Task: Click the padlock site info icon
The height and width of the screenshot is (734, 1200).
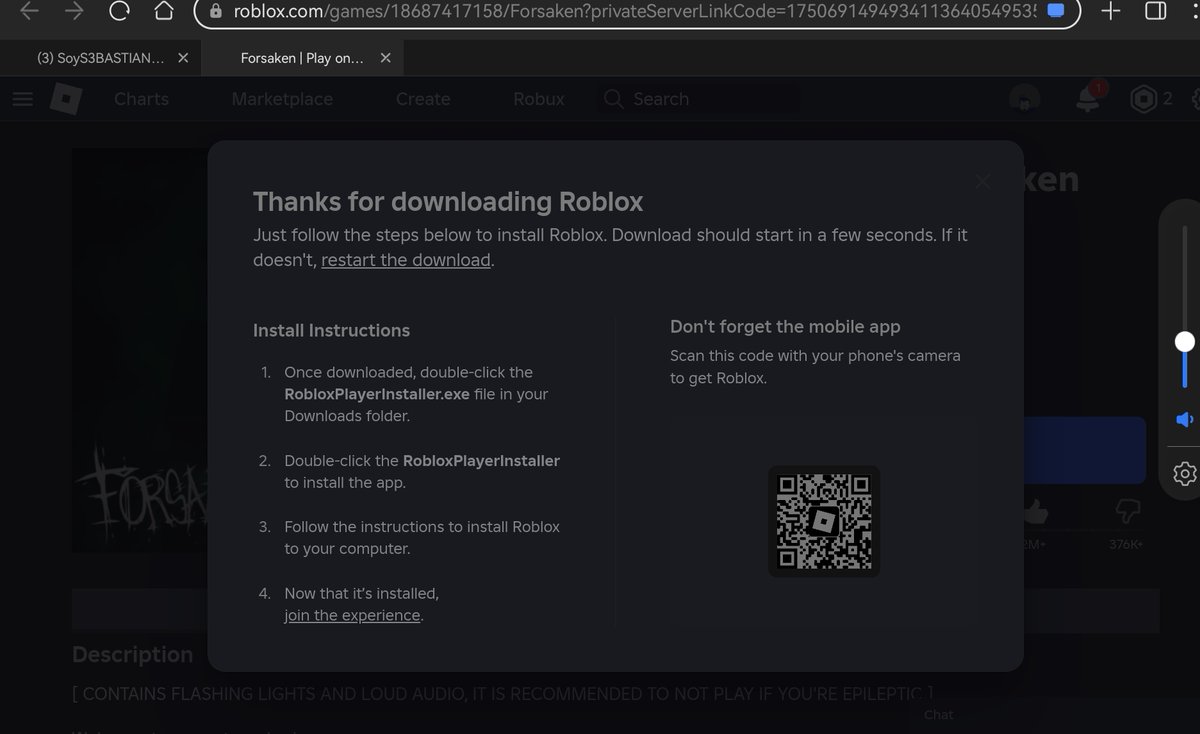Action: 214,12
